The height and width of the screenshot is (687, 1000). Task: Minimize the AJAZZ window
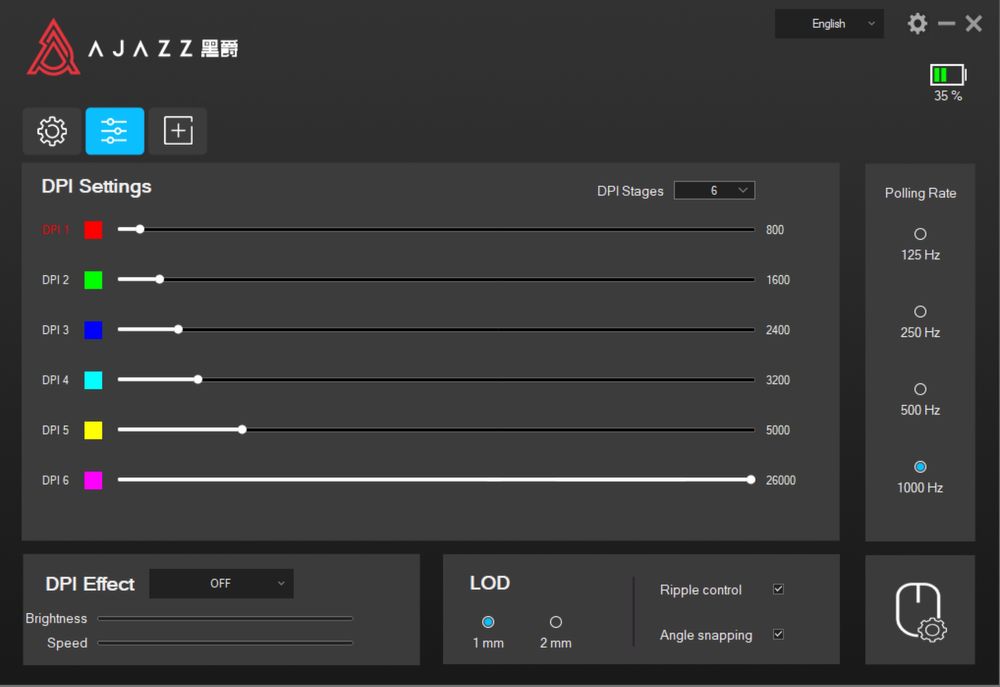[x=946, y=24]
